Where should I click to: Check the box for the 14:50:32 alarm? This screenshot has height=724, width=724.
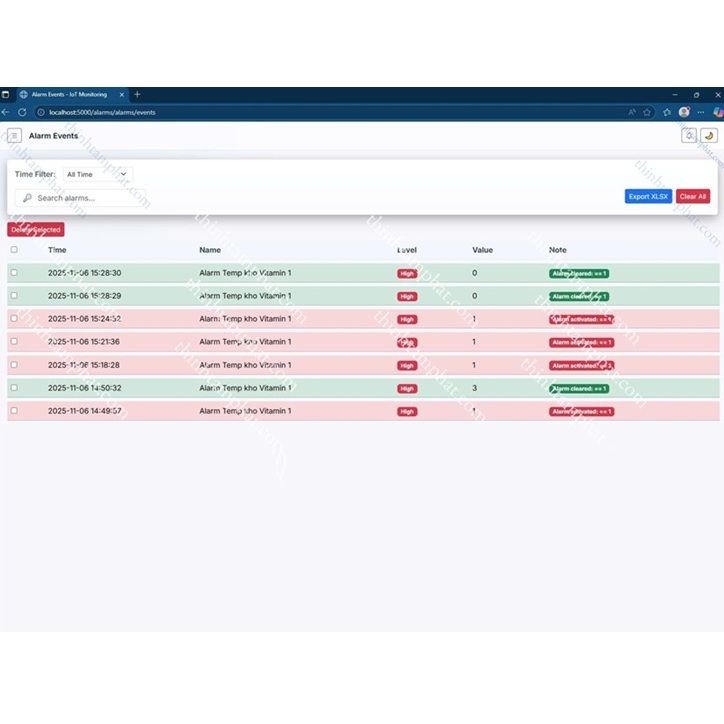coord(14,388)
